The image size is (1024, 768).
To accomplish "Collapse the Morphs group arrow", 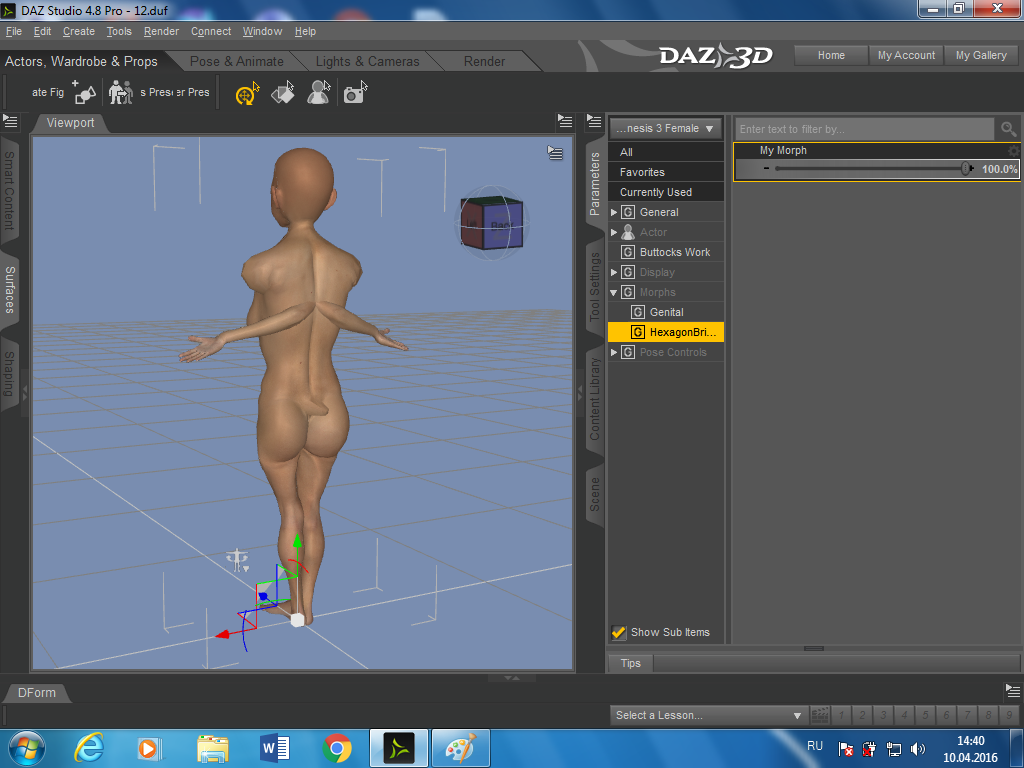I will coord(614,292).
